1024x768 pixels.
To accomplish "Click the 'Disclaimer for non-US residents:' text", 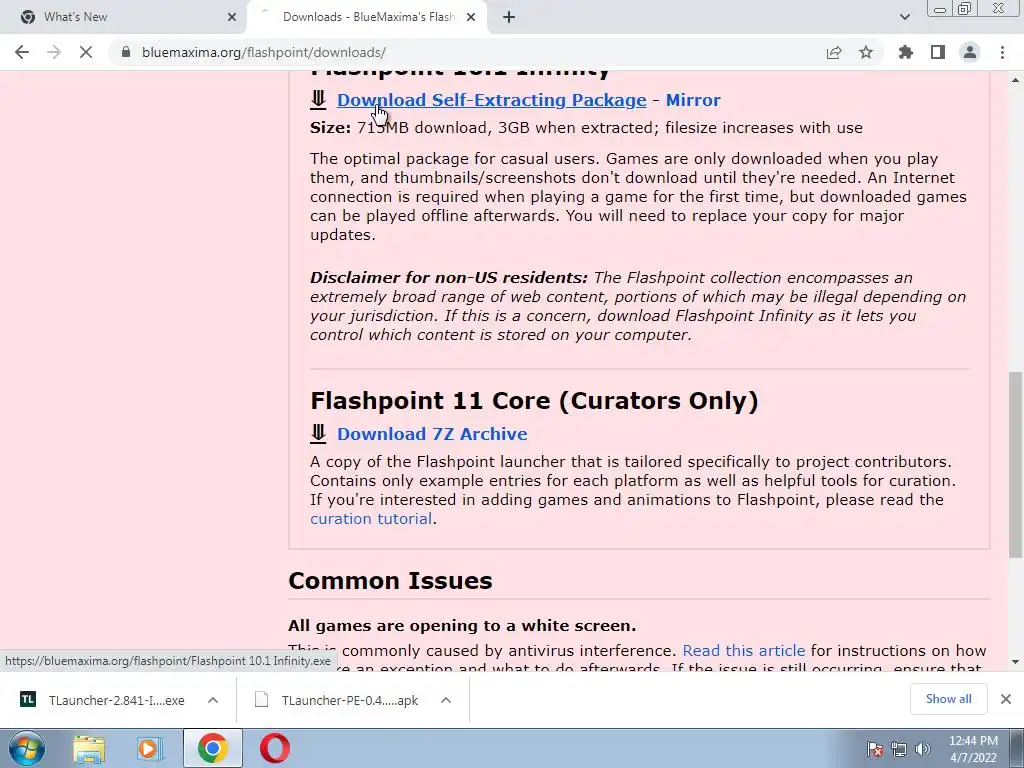I will point(449,278).
